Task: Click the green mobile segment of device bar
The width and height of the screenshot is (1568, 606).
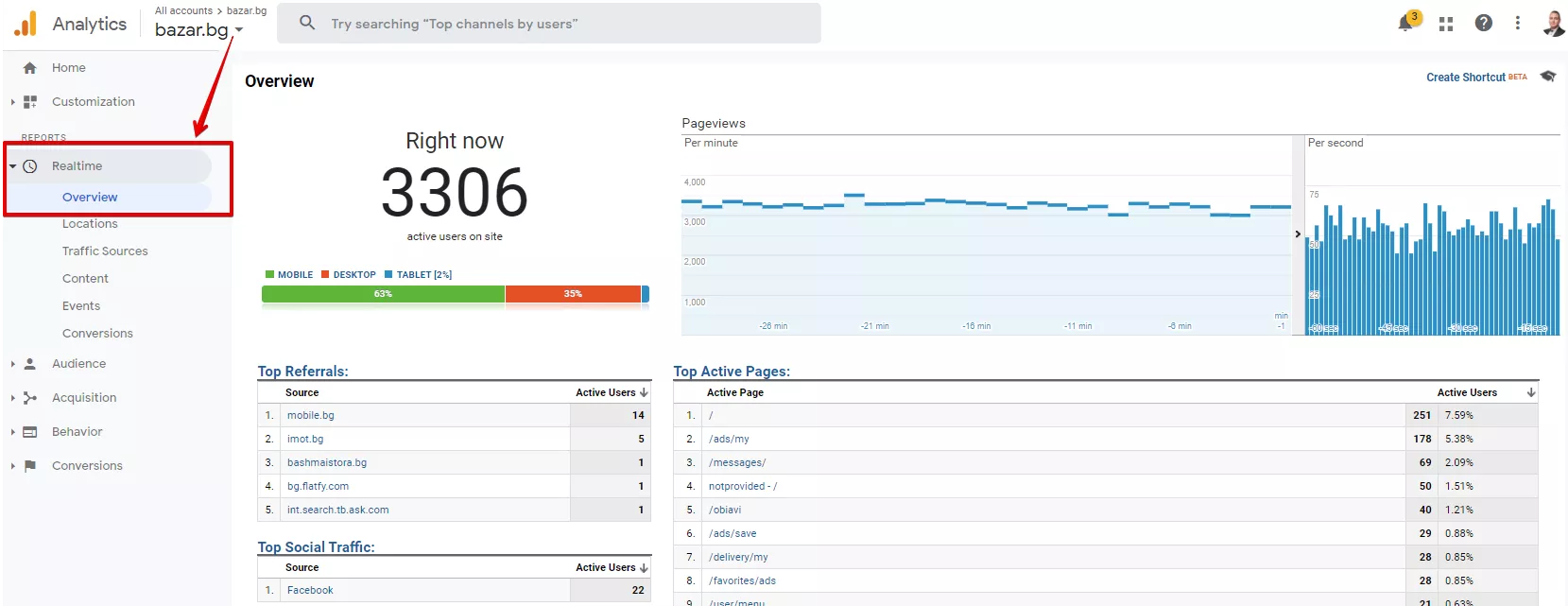Action: coord(383,294)
